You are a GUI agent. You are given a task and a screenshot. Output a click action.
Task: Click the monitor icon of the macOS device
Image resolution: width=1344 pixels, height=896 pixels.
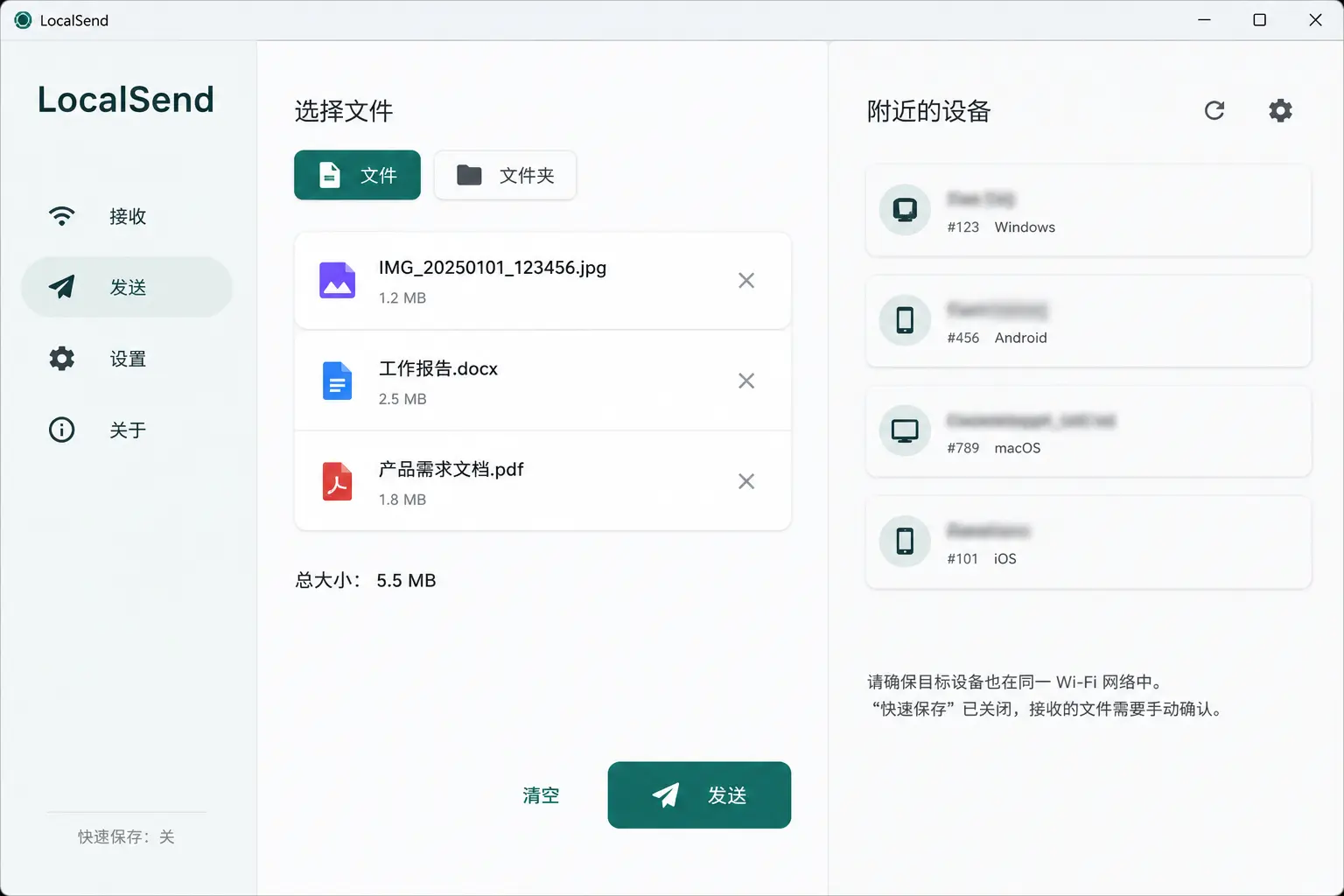pos(905,430)
